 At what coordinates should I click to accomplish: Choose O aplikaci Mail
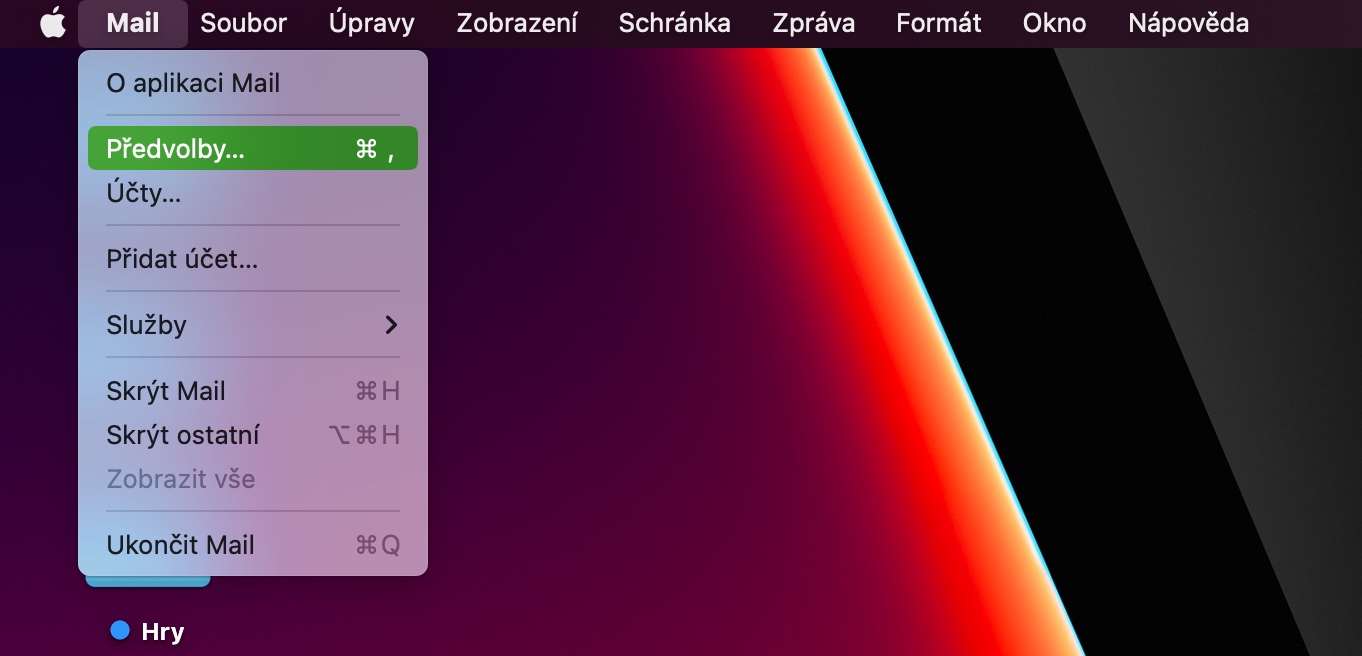[x=253, y=83]
